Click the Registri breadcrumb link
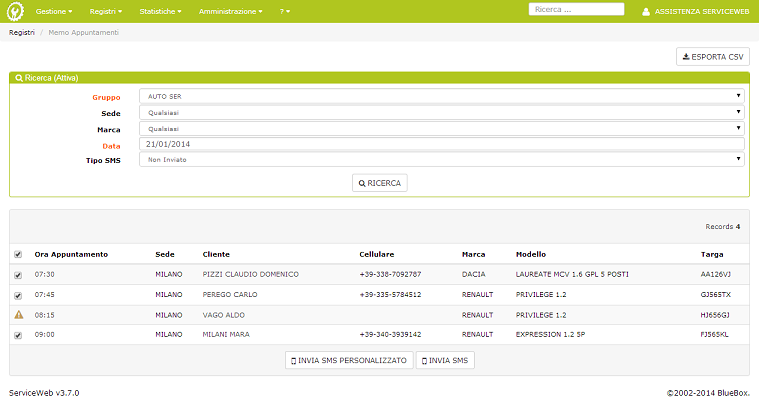The image size is (759, 398). point(22,32)
